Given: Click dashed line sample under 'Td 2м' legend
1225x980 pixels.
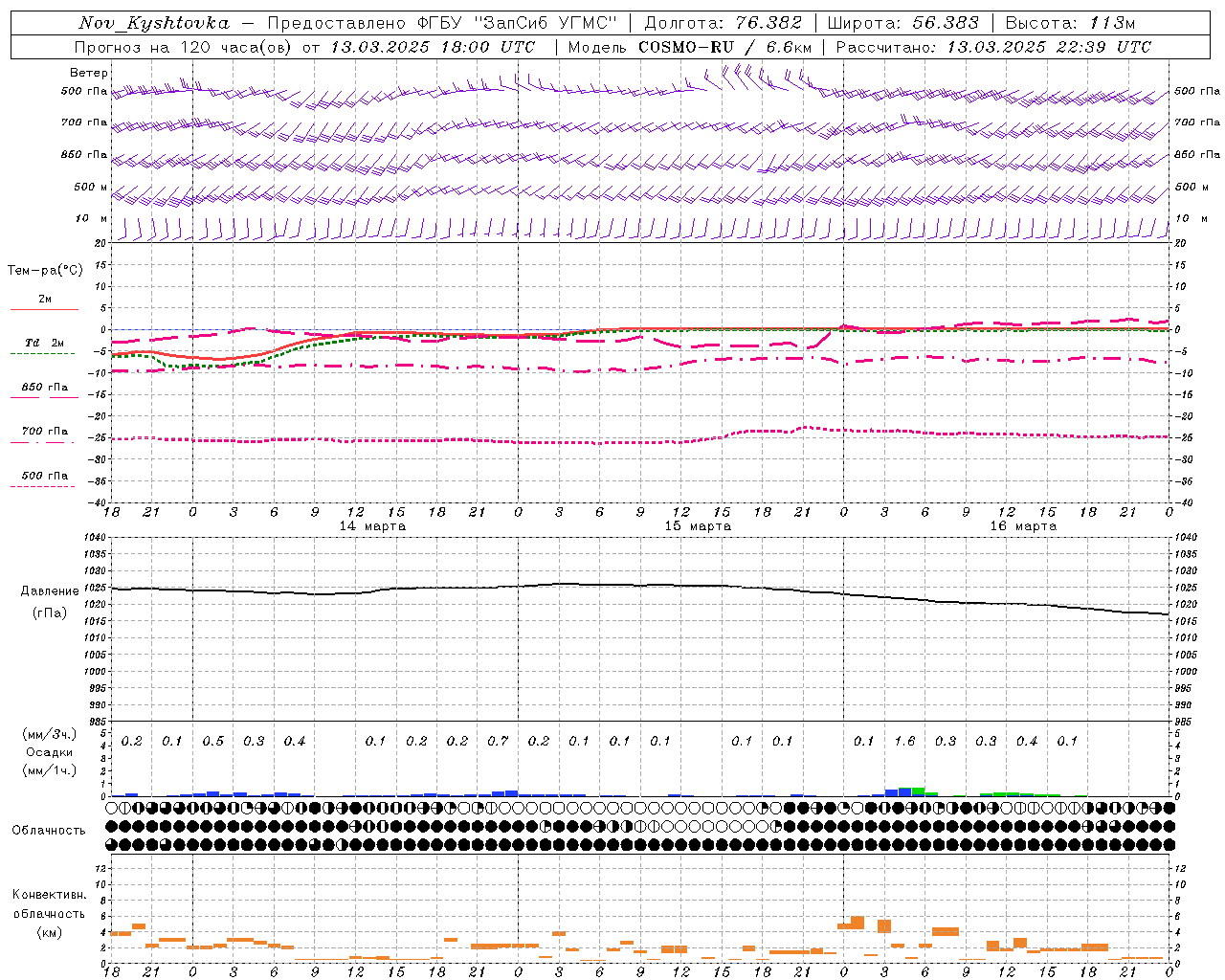Looking at the screenshot, I should (43, 354).
